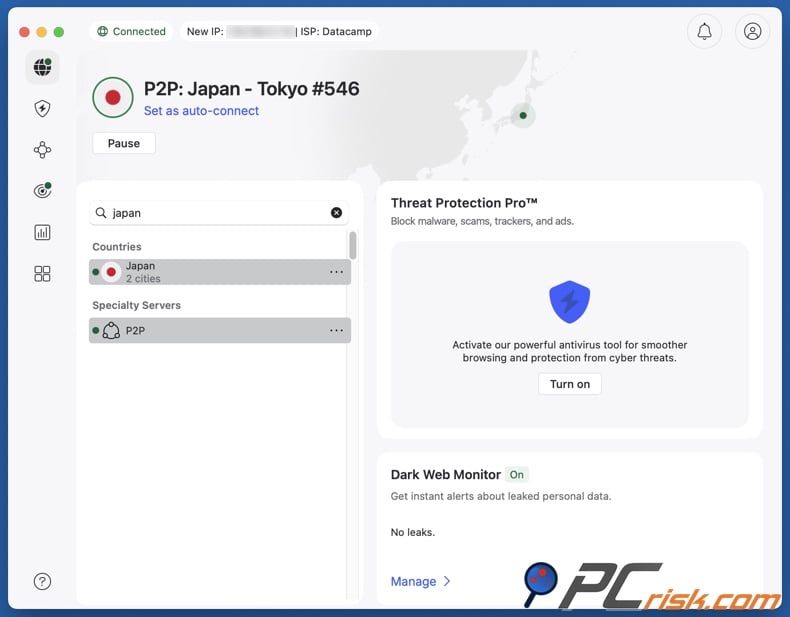This screenshot has width=790, height=617.
Task: Turn on Threat Protection Pro
Action: click(569, 384)
